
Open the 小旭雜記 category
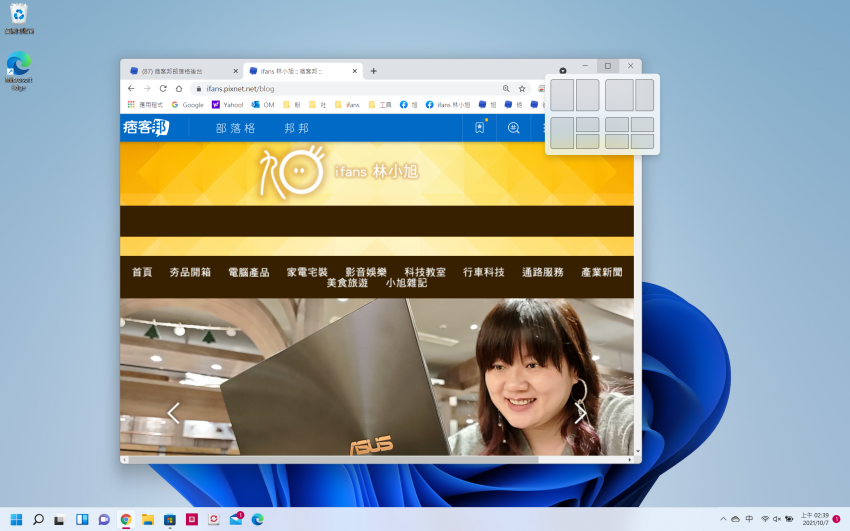click(x=406, y=283)
